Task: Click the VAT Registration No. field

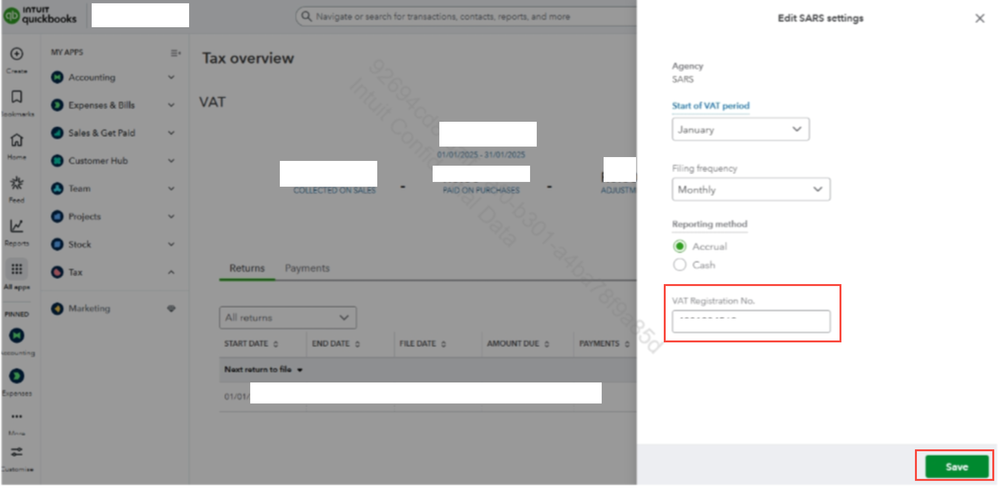Action: click(751, 321)
